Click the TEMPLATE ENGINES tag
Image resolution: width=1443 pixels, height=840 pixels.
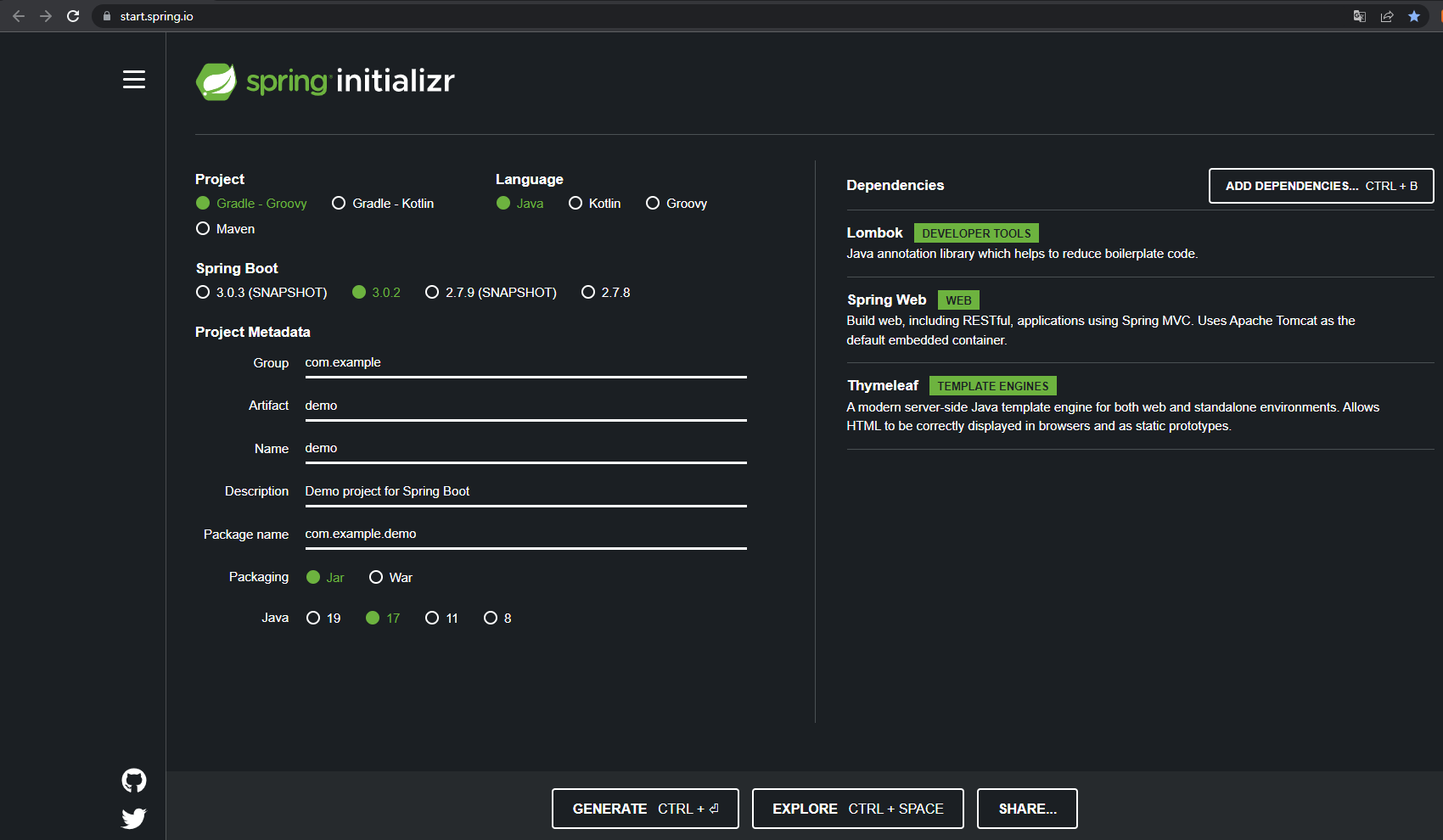993,386
